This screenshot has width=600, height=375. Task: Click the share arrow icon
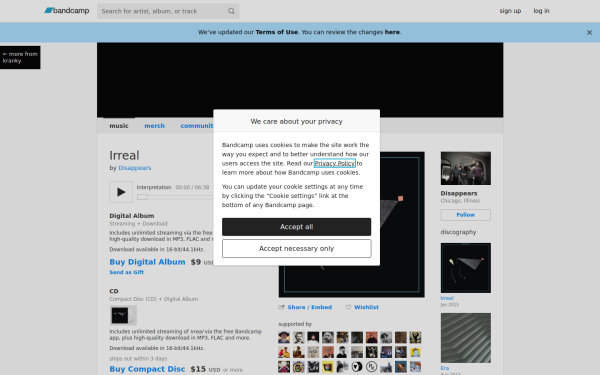(x=282, y=307)
